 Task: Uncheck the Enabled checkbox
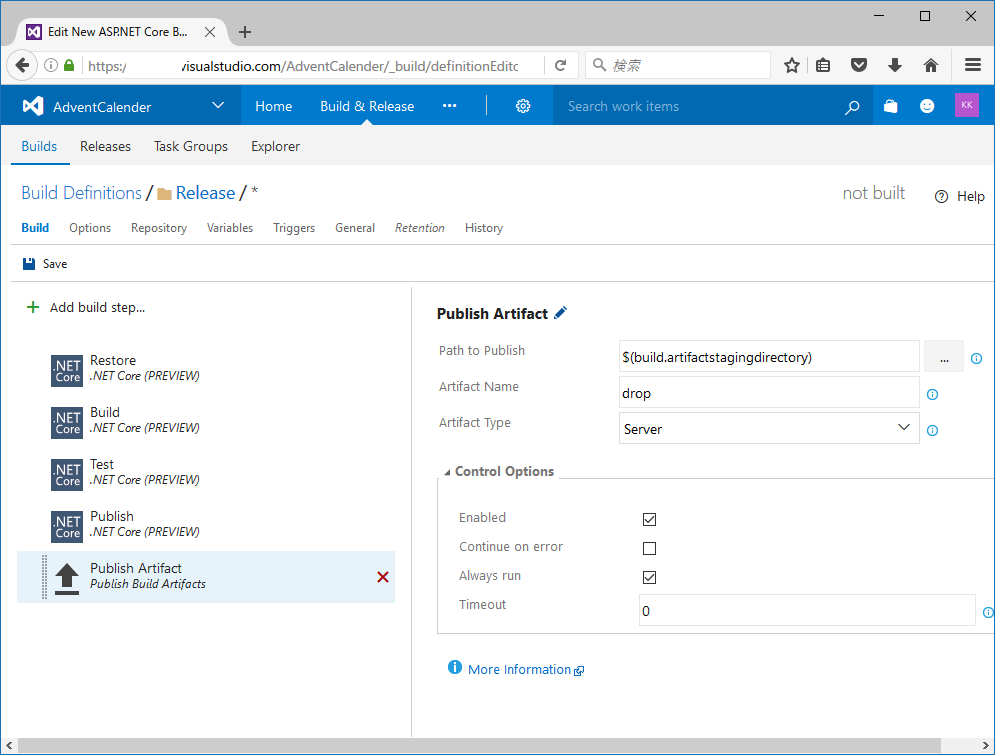(x=649, y=520)
